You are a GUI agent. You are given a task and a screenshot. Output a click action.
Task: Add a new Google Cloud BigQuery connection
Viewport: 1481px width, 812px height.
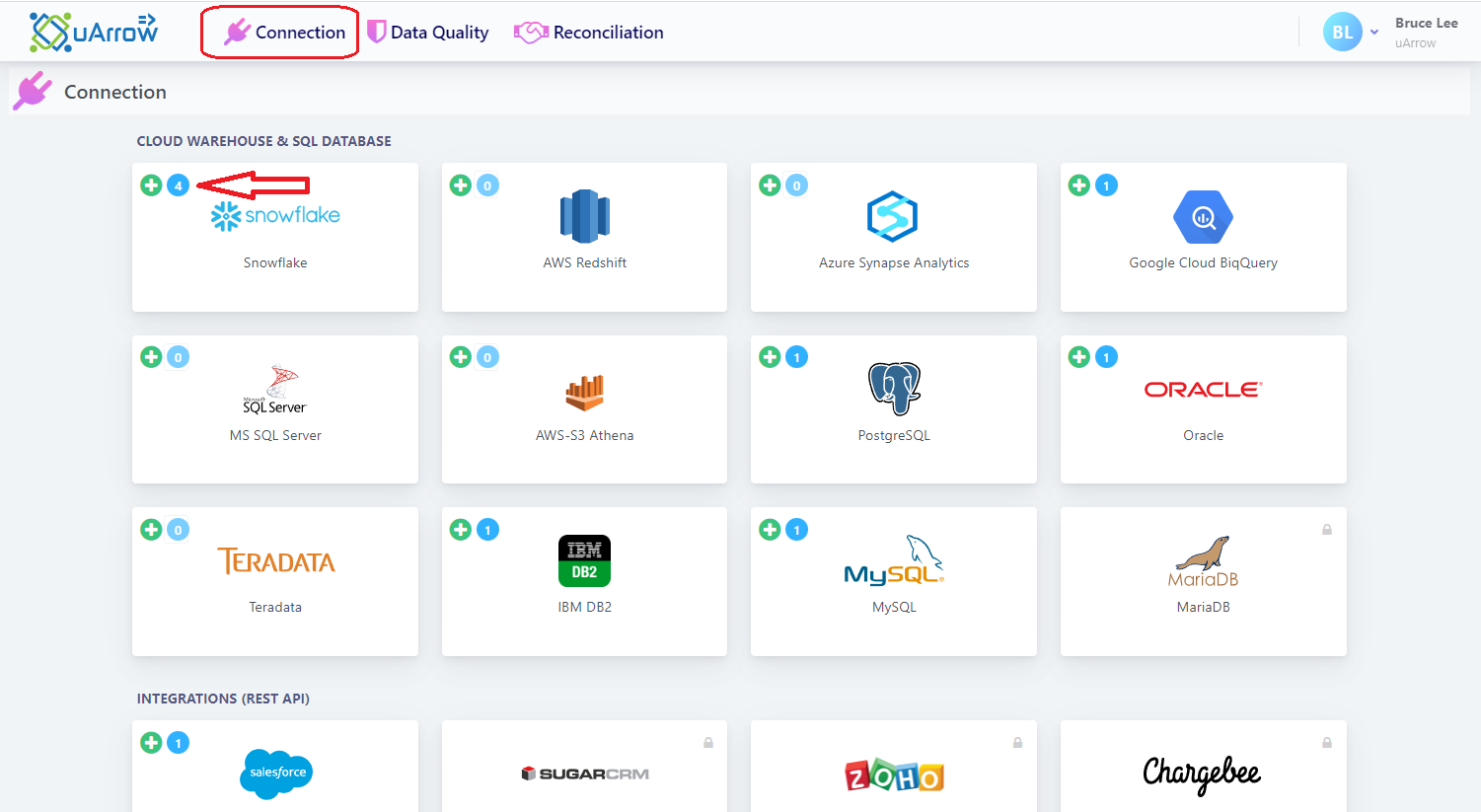click(1079, 185)
